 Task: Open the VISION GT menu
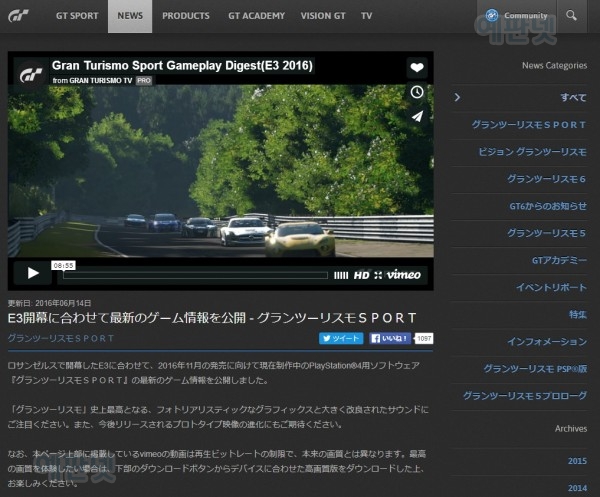tap(323, 16)
